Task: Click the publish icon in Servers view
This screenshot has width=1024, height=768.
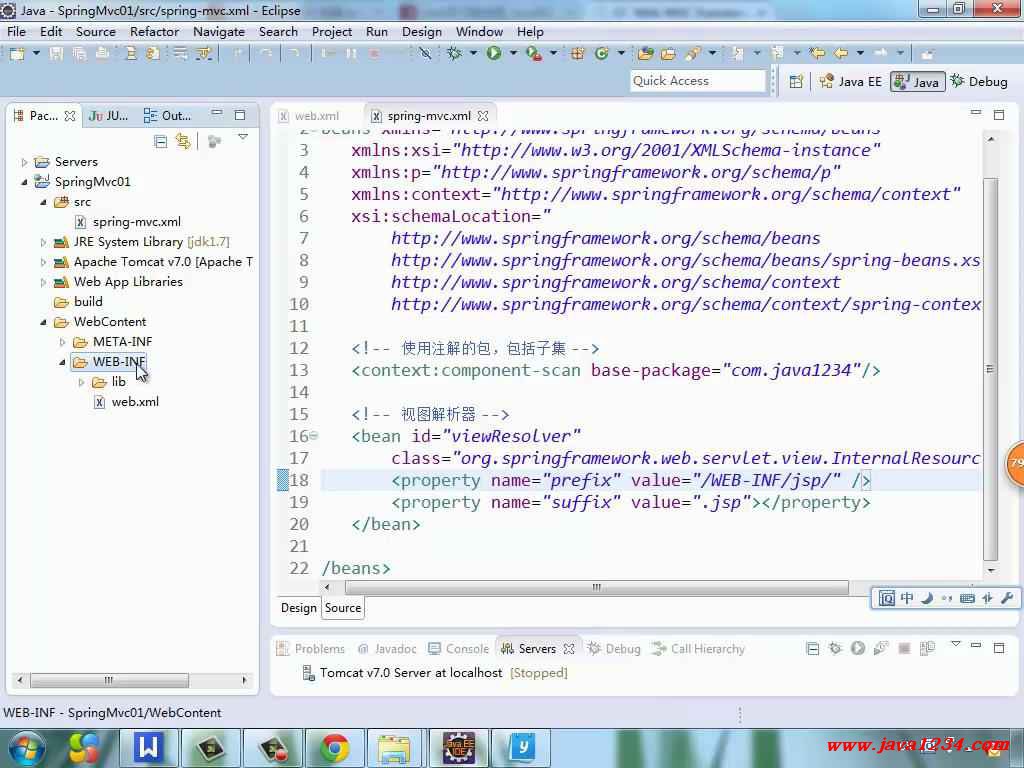Action: [x=927, y=648]
